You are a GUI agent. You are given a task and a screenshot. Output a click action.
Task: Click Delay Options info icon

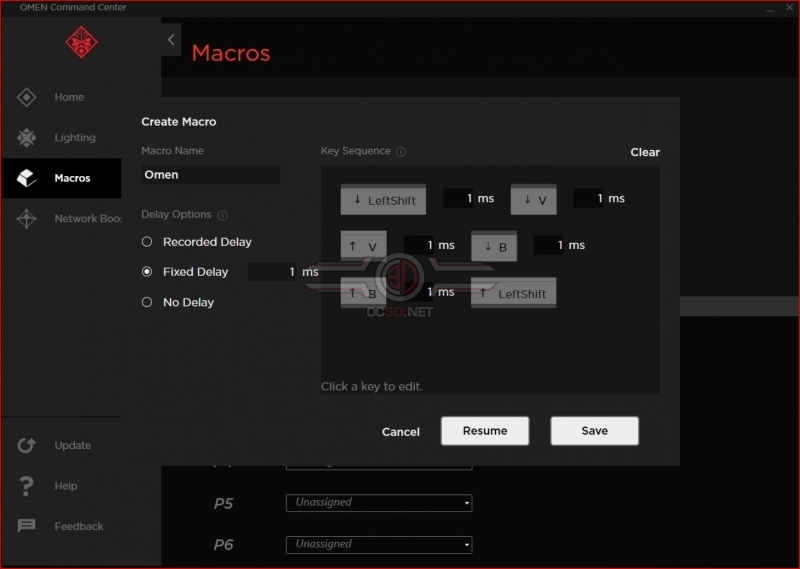coord(222,215)
